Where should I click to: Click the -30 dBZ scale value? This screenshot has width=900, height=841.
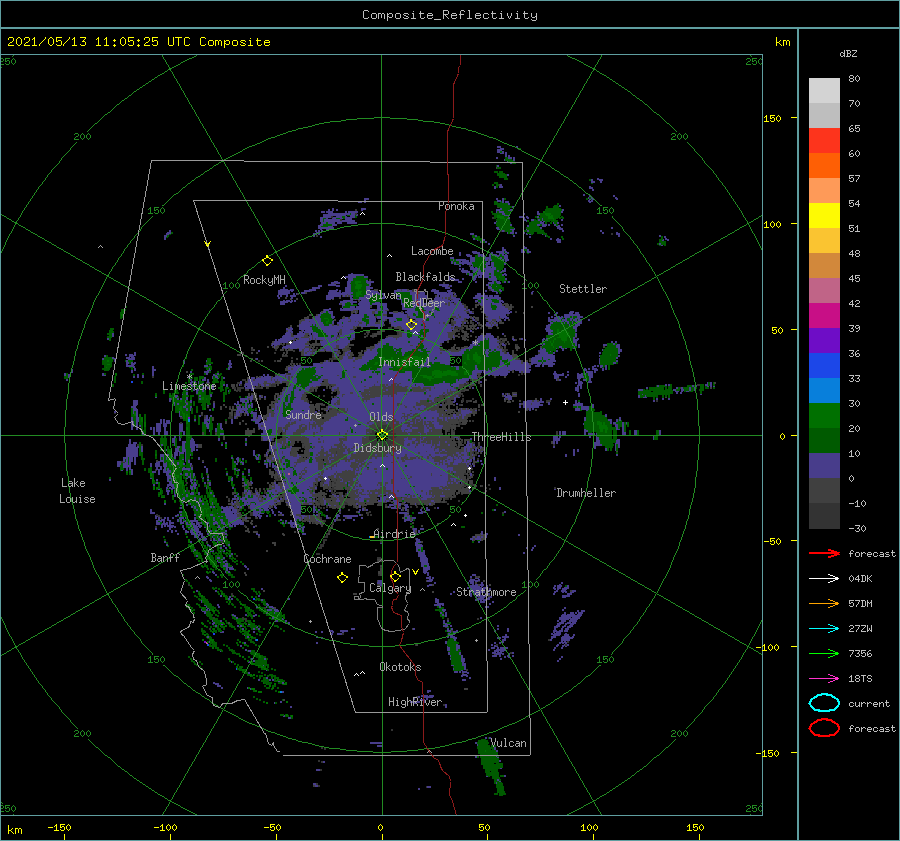point(857,528)
